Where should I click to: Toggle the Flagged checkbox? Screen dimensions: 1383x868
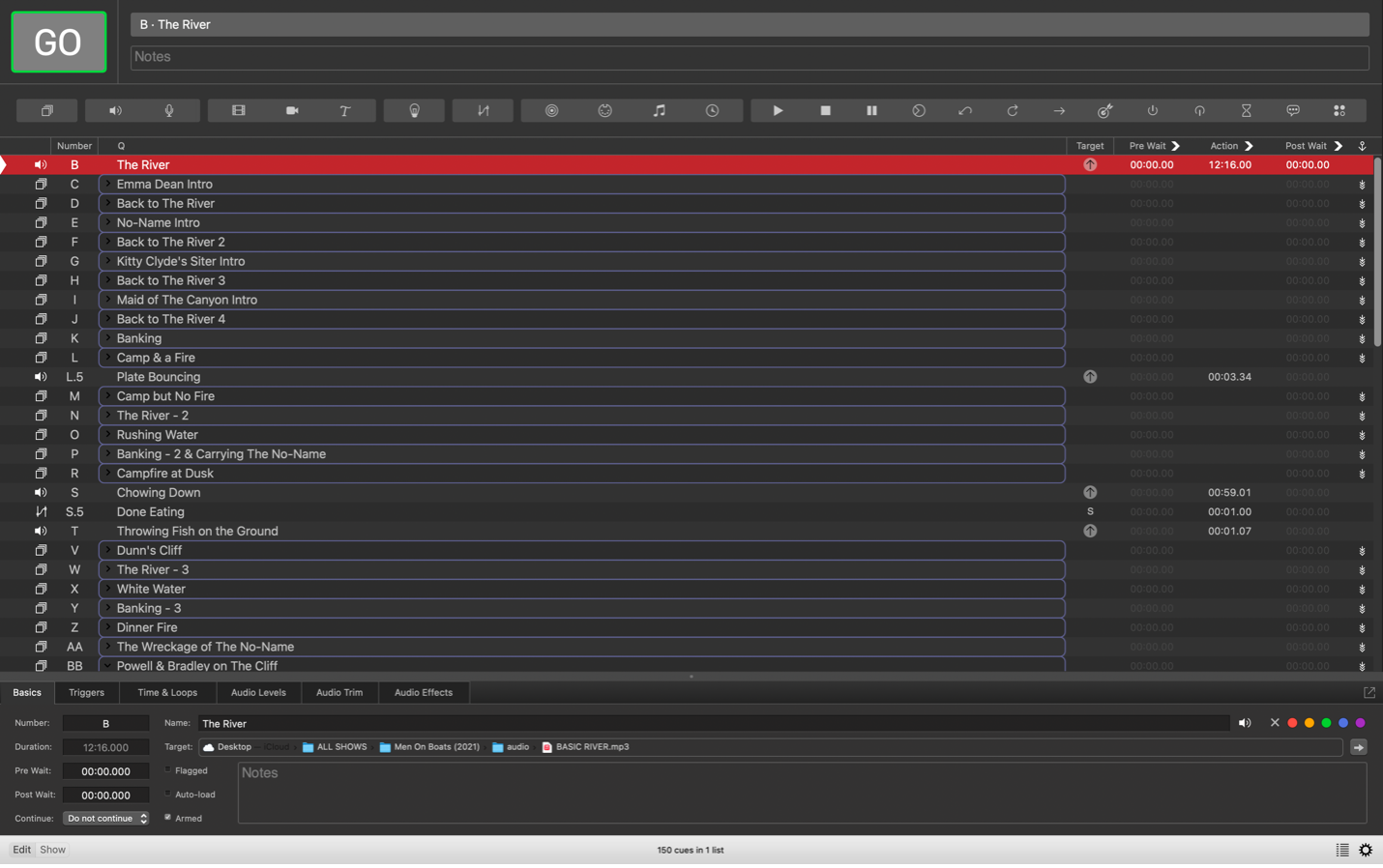pos(168,770)
